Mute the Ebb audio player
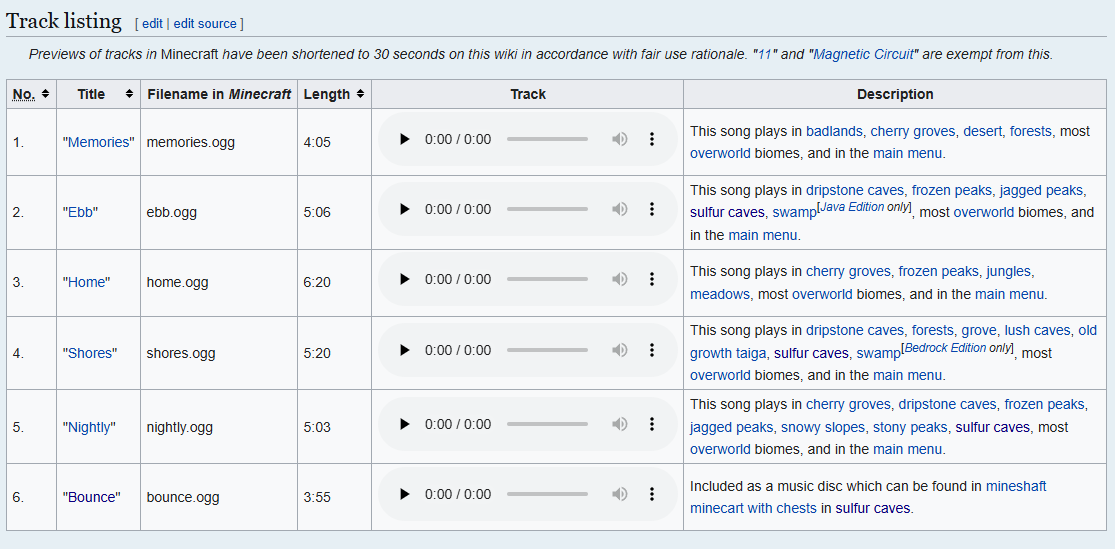 pyautogui.click(x=620, y=209)
